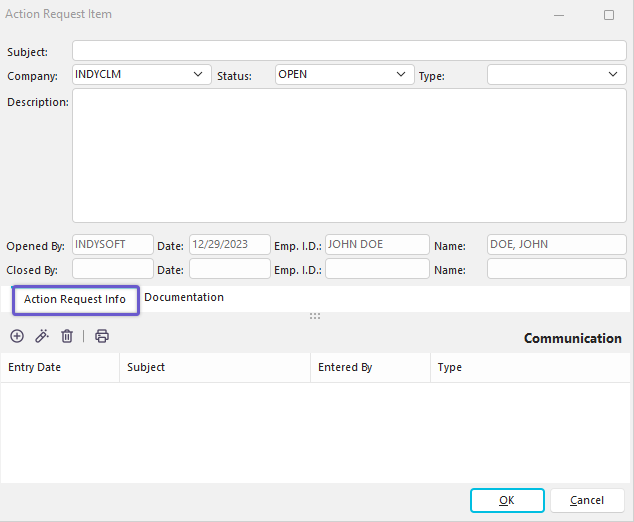
Task: Click the magic wand wizard icon
Action: point(42,337)
